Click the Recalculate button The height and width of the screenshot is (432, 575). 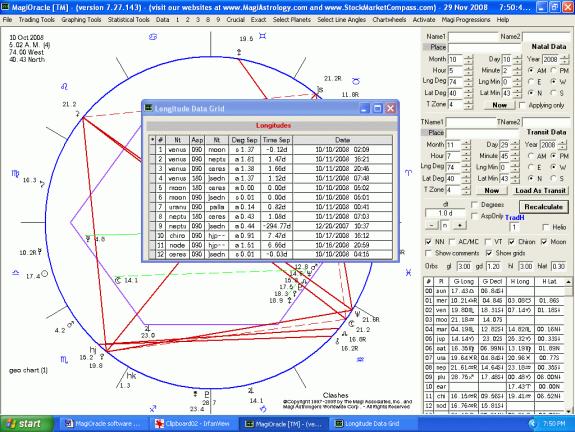pyautogui.click(x=543, y=207)
